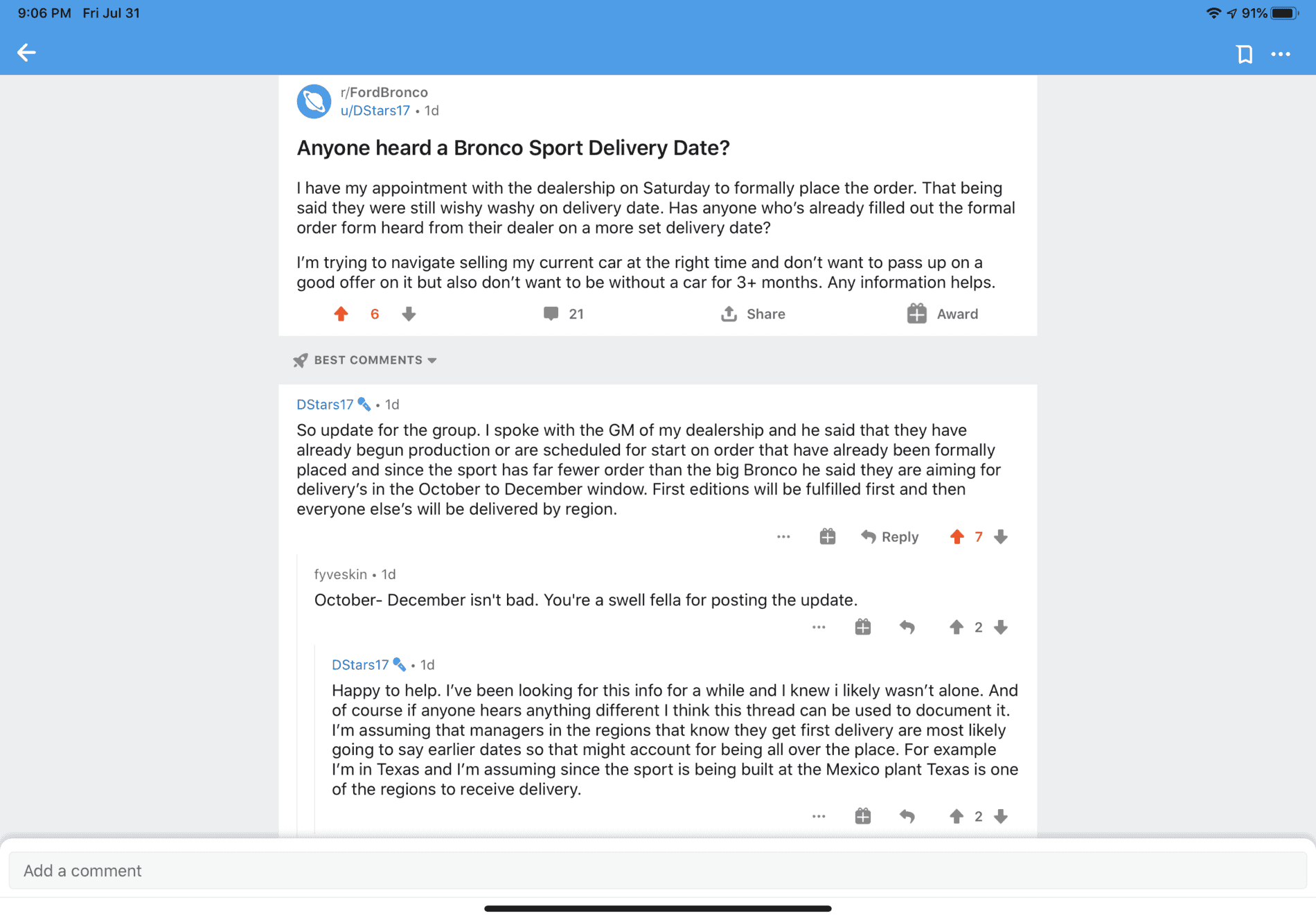The height and width of the screenshot is (920, 1316).
Task: Toggle upvote on DStars17's update comment
Action: [x=957, y=537]
